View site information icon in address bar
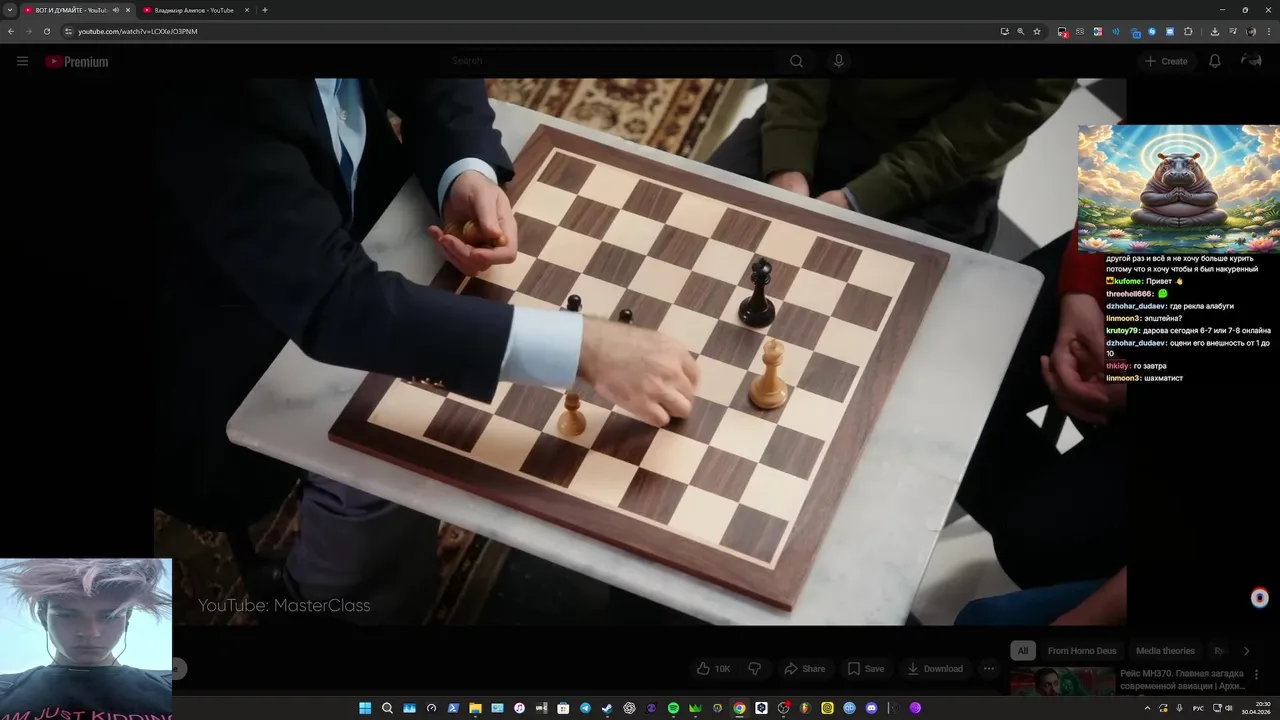Viewport: 1280px width, 720px height. pos(68,31)
